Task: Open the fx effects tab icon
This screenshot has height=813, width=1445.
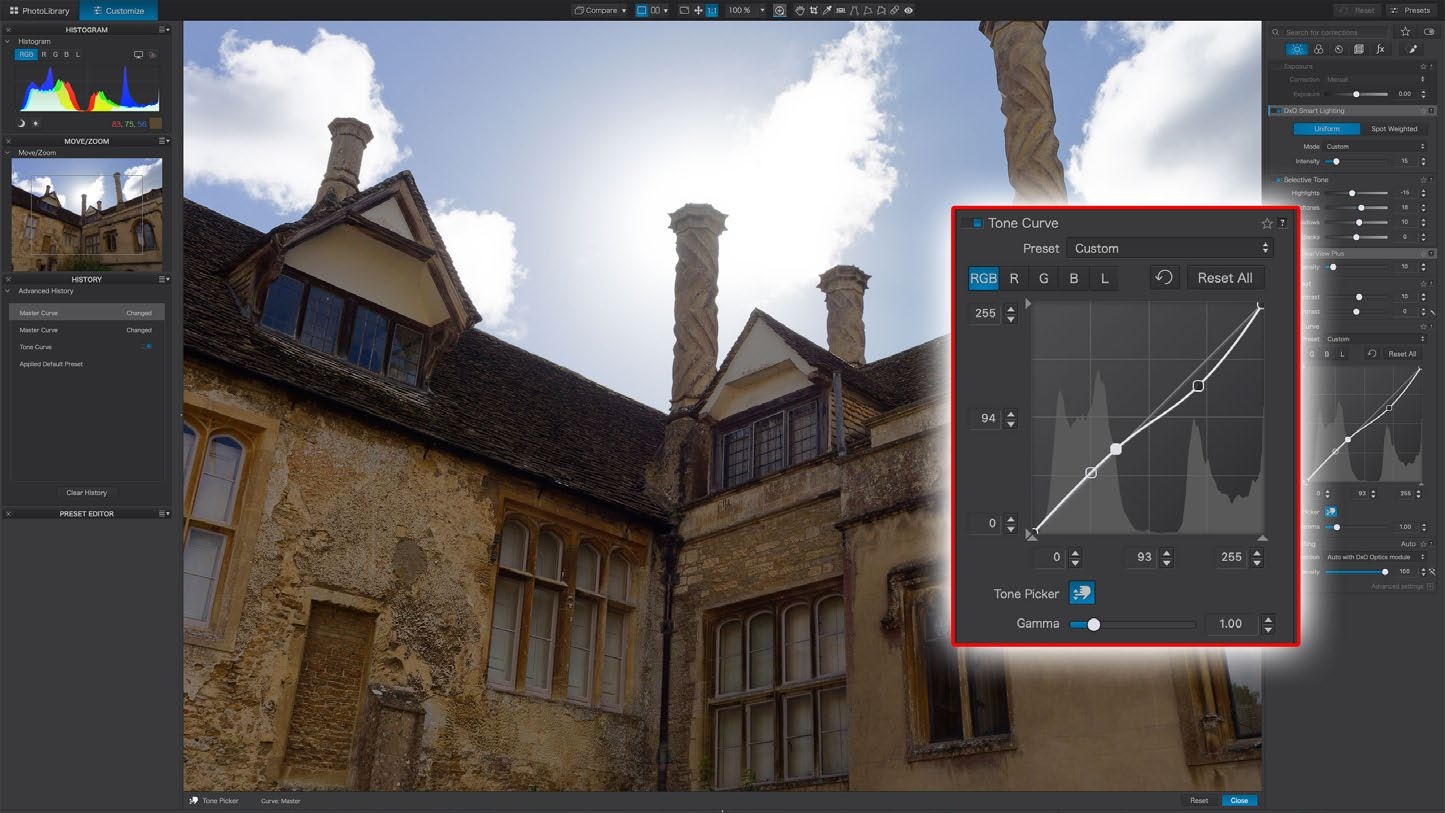Action: [1380, 49]
